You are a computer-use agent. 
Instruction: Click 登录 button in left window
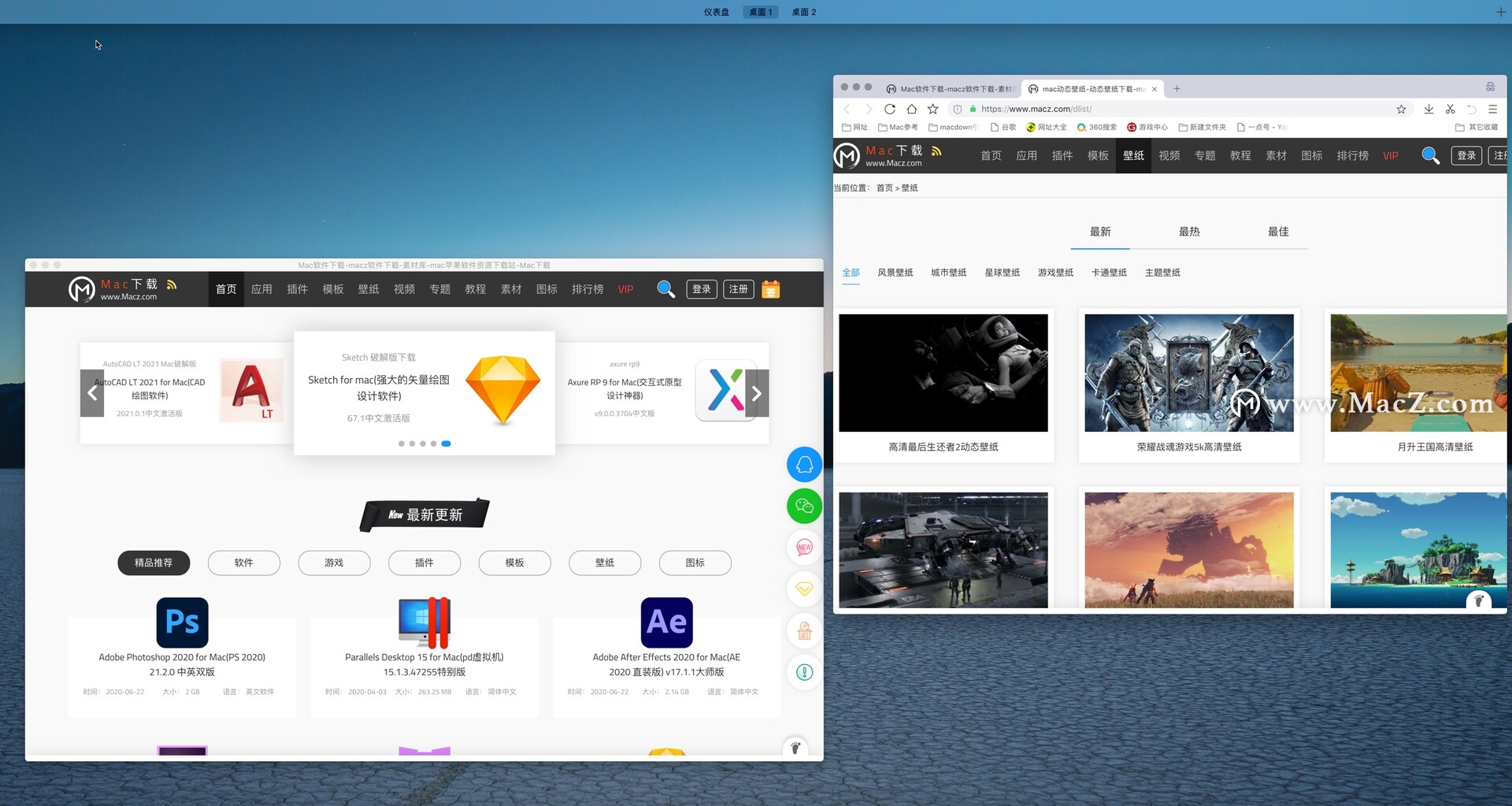tap(702, 289)
